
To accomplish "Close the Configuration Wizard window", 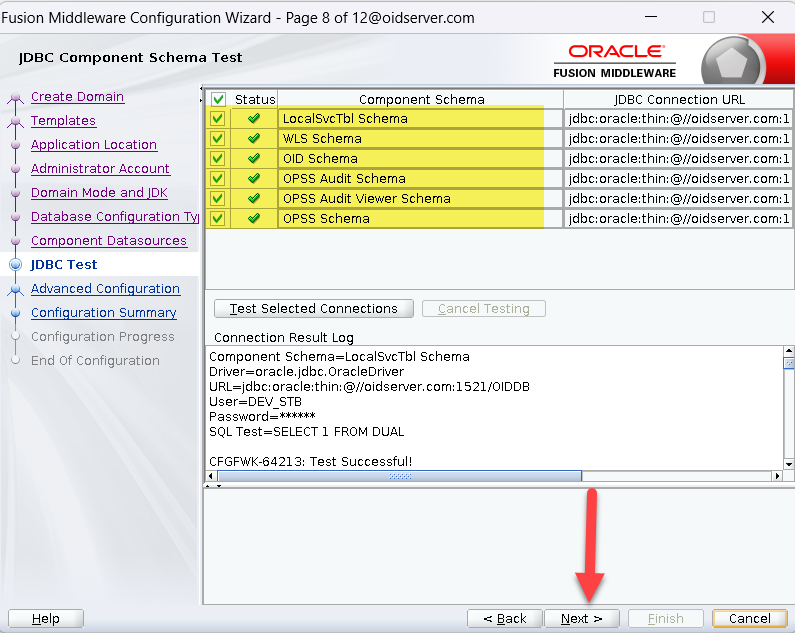I will point(768,17).
